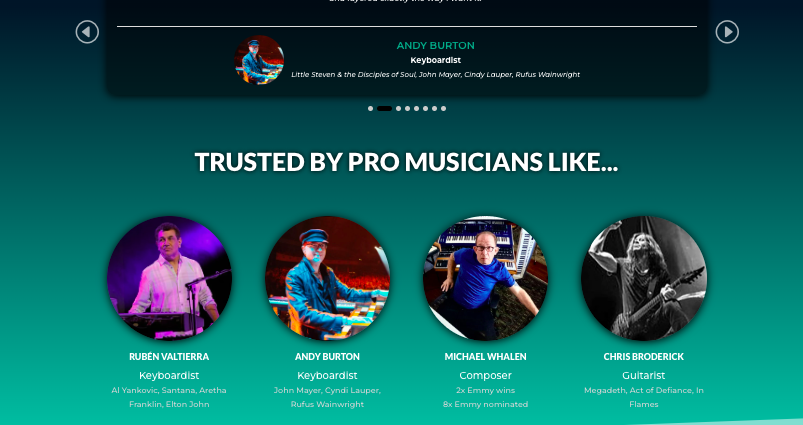Image resolution: width=803 pixels, height=425 pixels.
Task: Select the third carousel dot
Action: click(398, 109)
